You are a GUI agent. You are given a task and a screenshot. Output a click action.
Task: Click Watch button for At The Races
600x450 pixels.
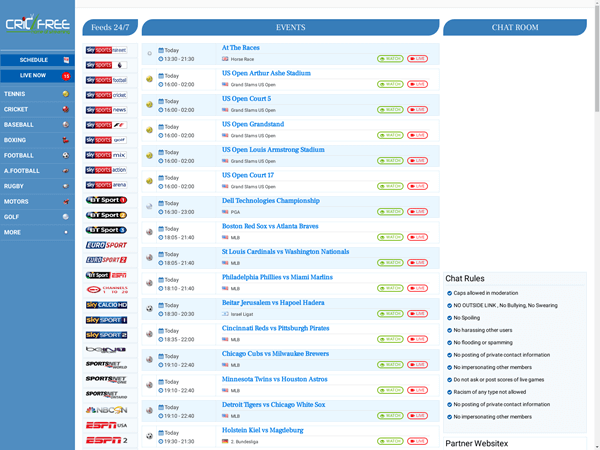tap(390, 59)
